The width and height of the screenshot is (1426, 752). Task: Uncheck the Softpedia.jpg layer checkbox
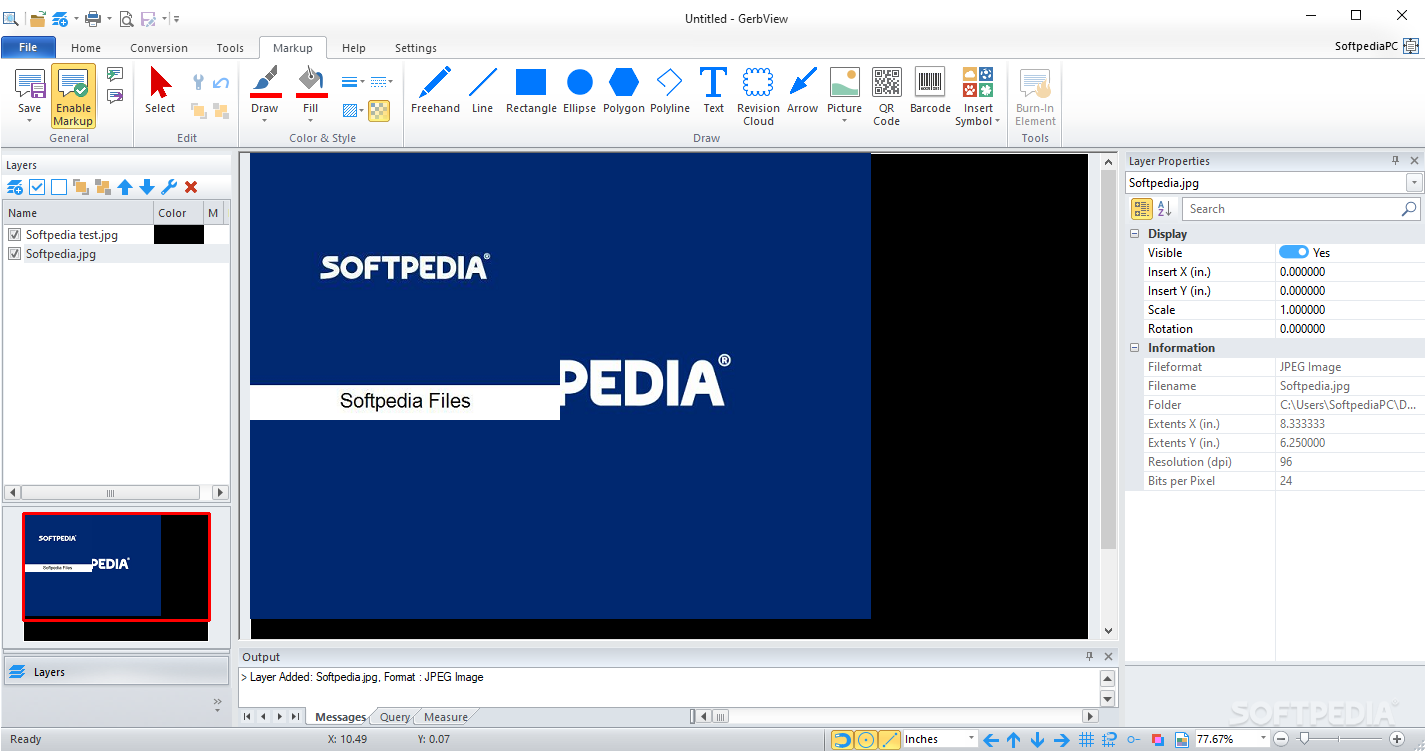click(x=15, y=254)
